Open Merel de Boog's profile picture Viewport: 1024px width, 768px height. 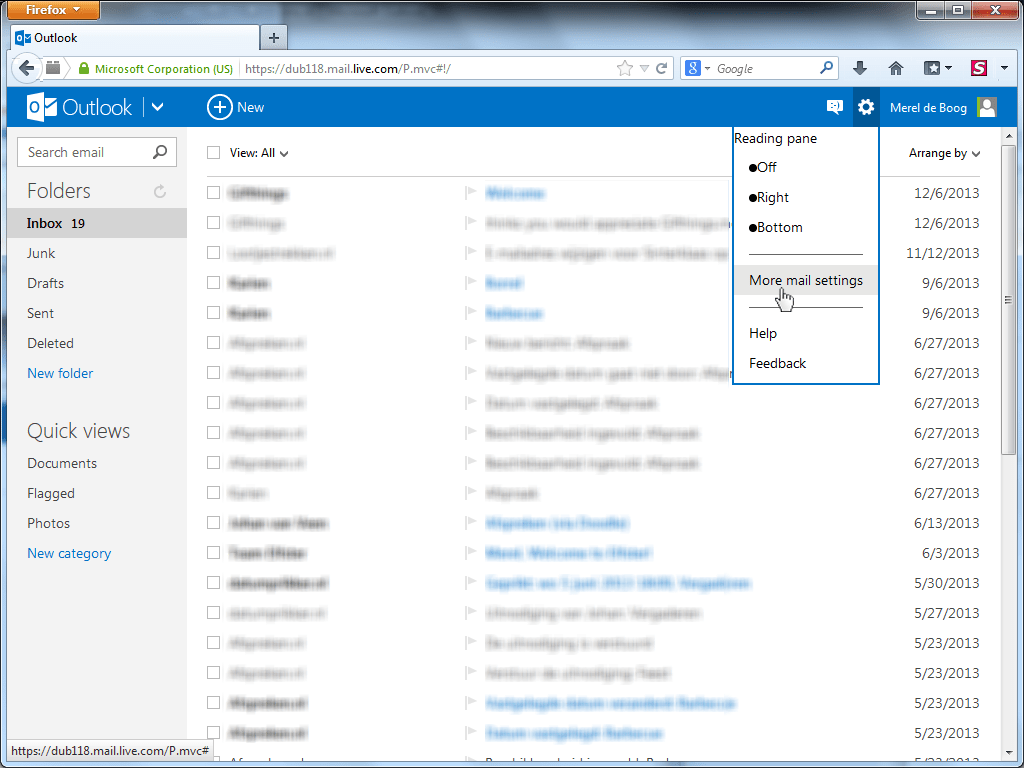(987, 107)
